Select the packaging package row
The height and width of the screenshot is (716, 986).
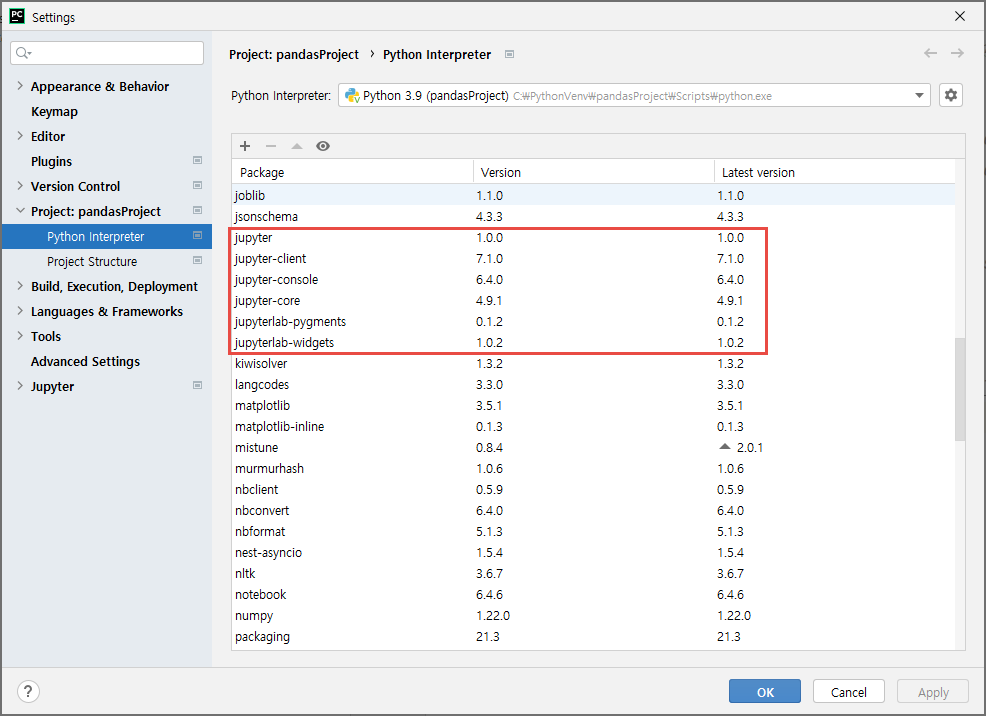tap(593, 636)
